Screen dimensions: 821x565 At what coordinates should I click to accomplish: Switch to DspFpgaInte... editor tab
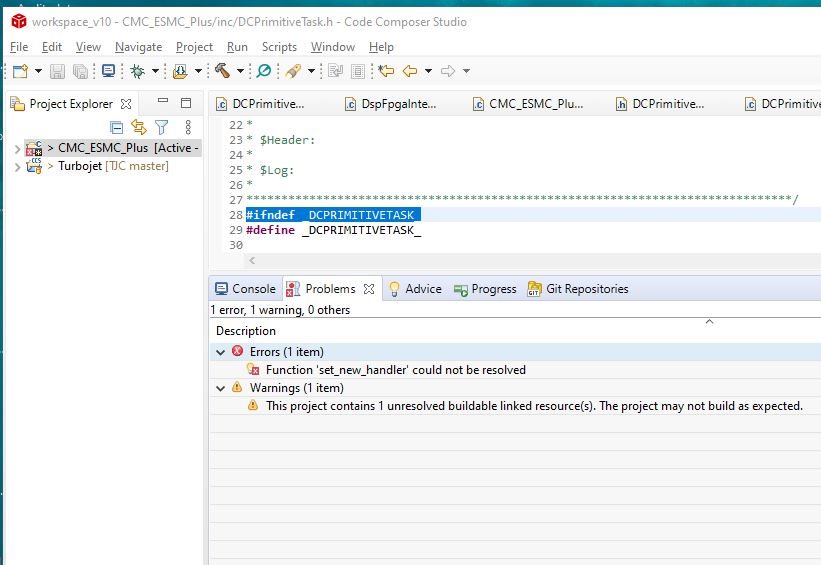pos(391,104)
